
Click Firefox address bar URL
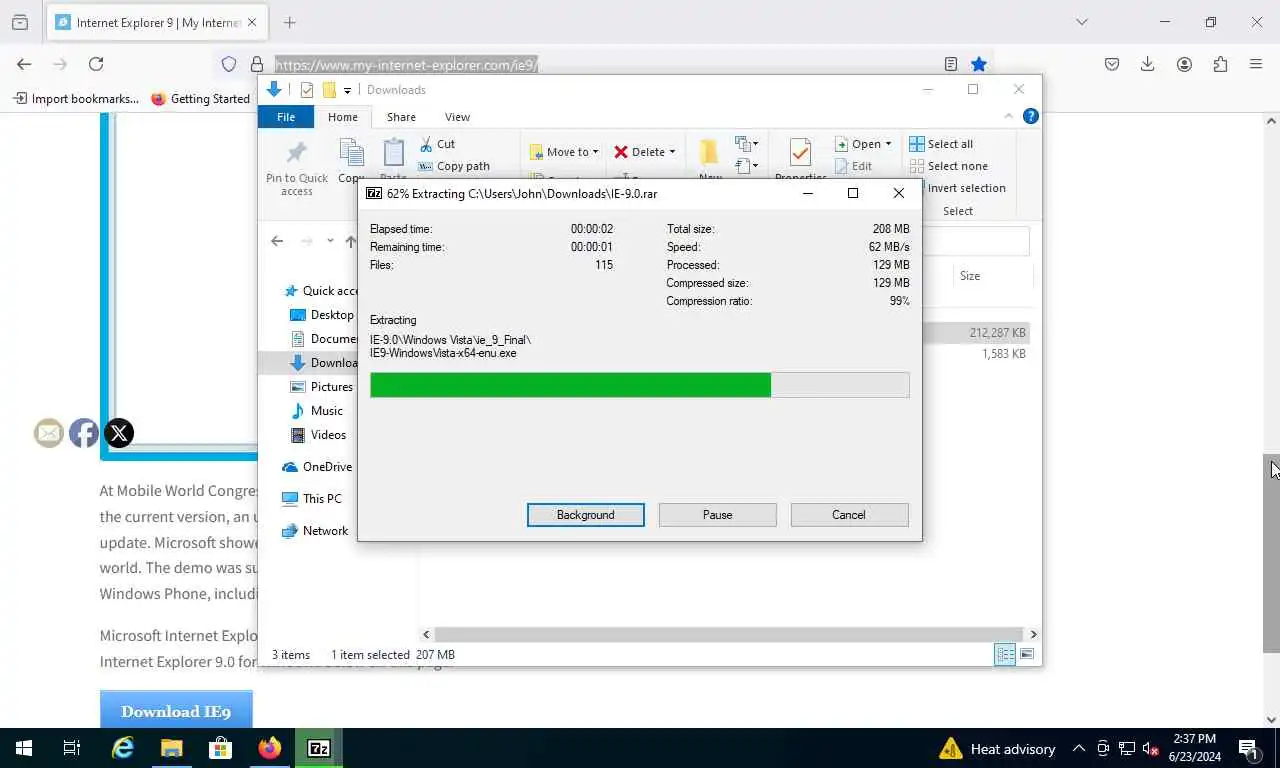pyautogui.click(x=407, y=65)
